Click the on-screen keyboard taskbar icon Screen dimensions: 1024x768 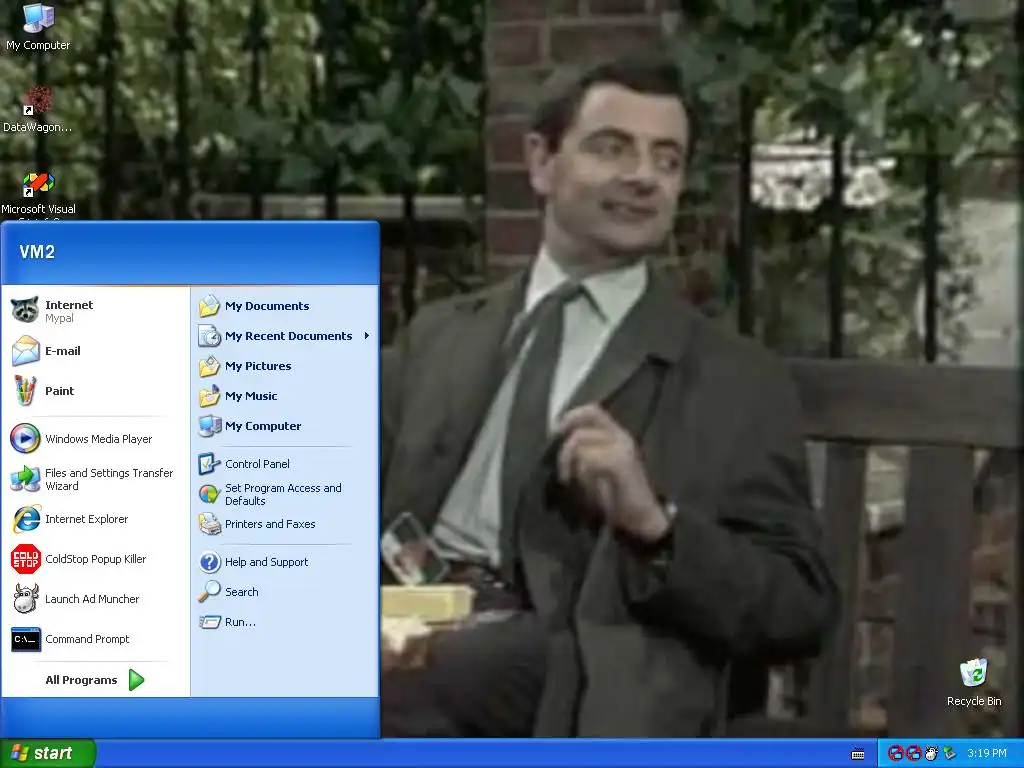(858, 754)
